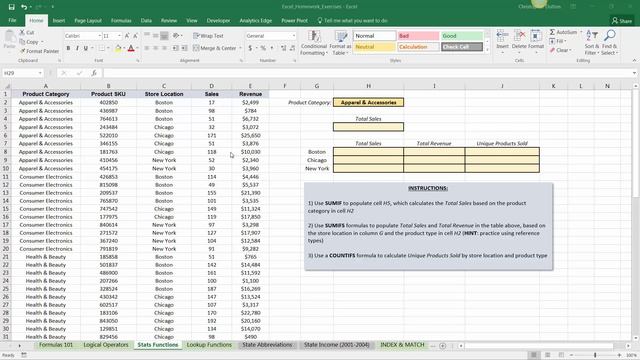
Task: Apply fill color to cell
Action: (118, 49)
